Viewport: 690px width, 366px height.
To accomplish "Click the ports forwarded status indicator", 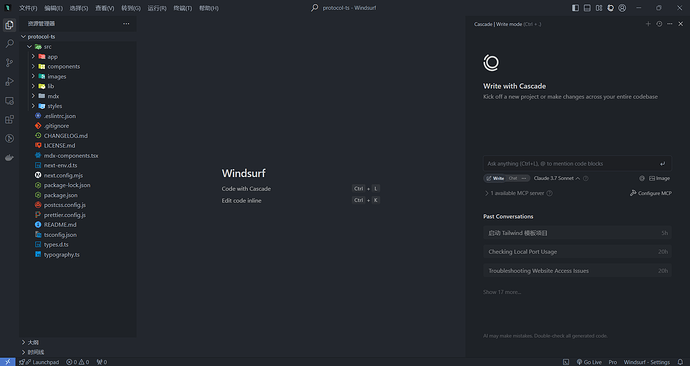I will (x=102, y=362).
